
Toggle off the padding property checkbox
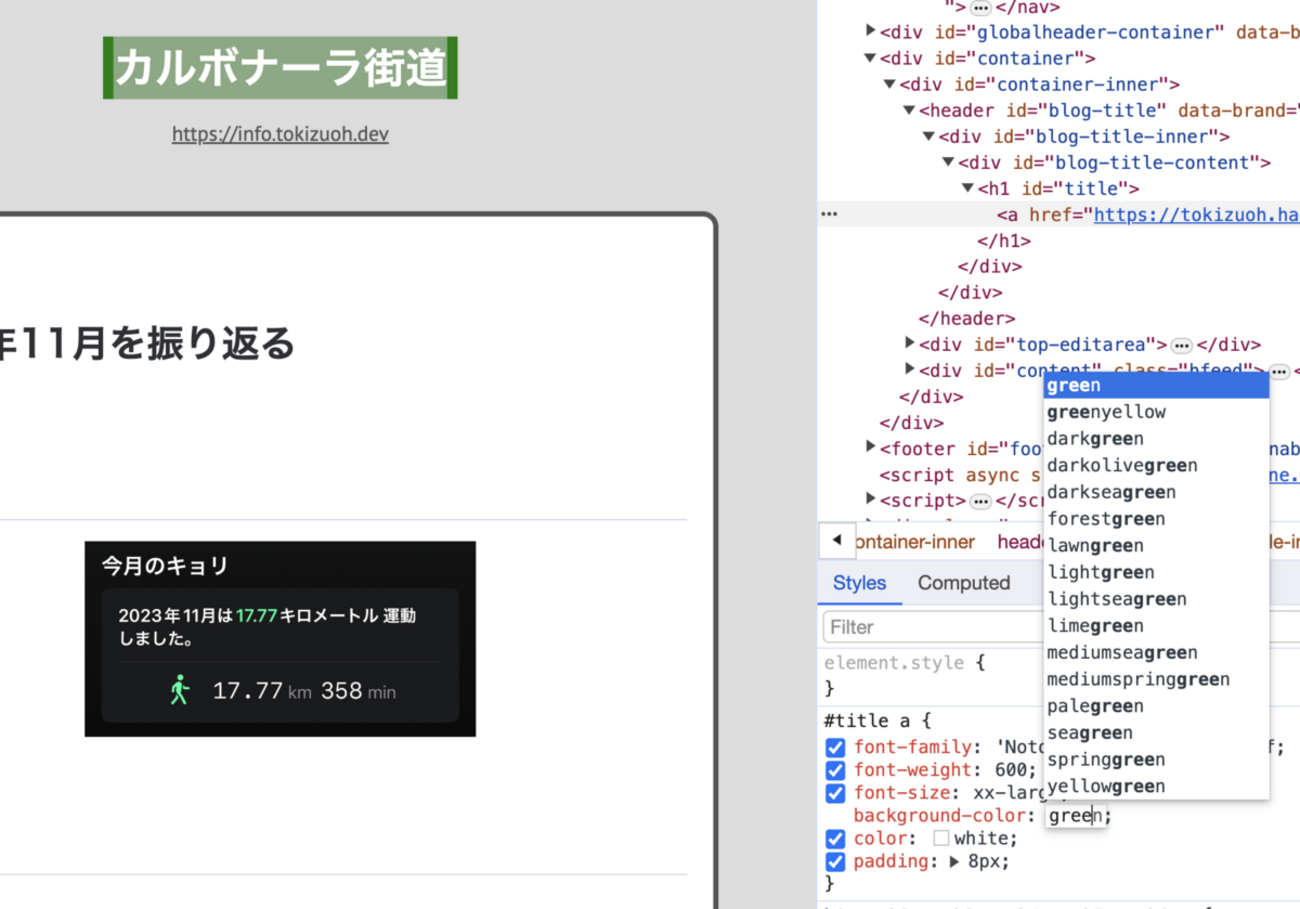tap(835, 863)
